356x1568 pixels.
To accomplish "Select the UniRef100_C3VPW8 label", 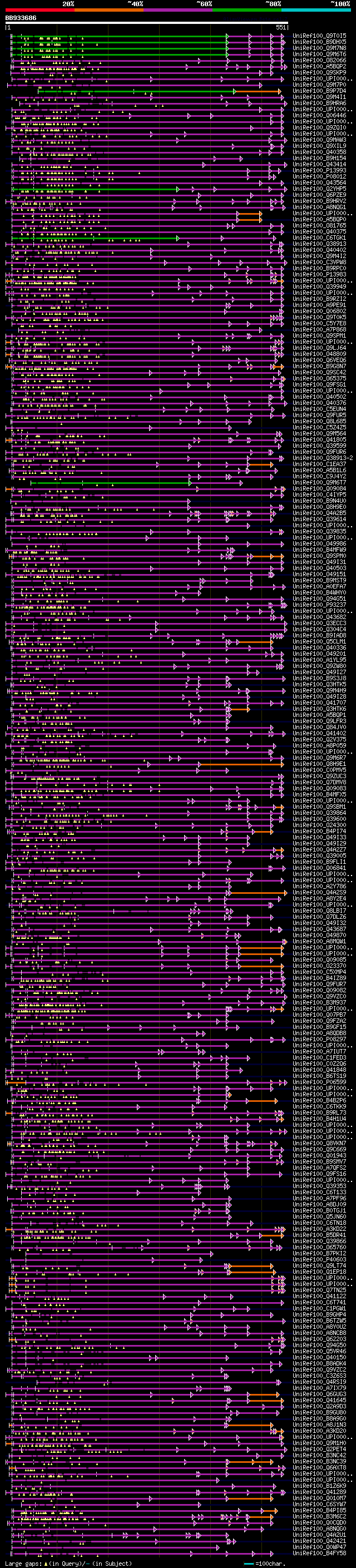I will point(319,263).
